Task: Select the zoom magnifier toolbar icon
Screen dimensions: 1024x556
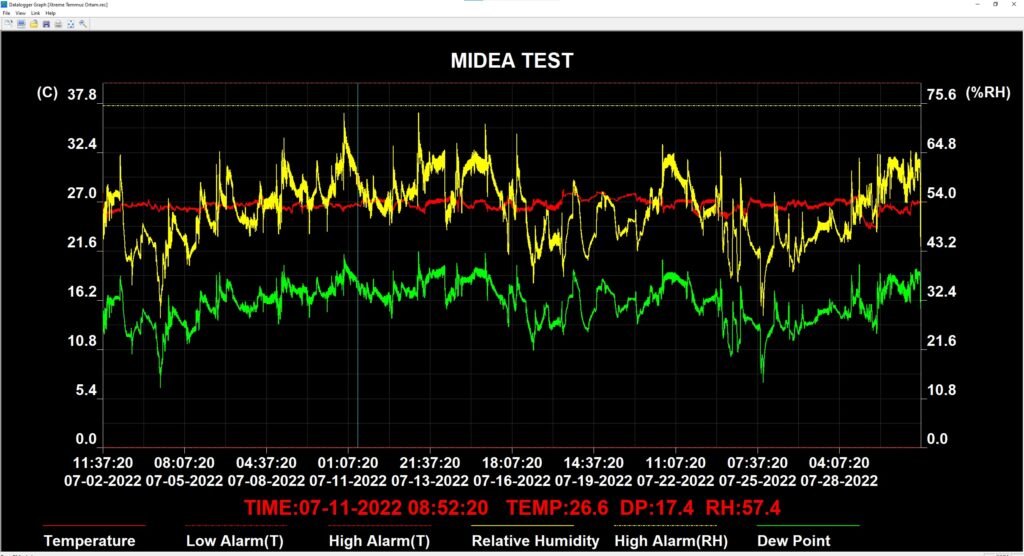Action: tap(83, 24)
